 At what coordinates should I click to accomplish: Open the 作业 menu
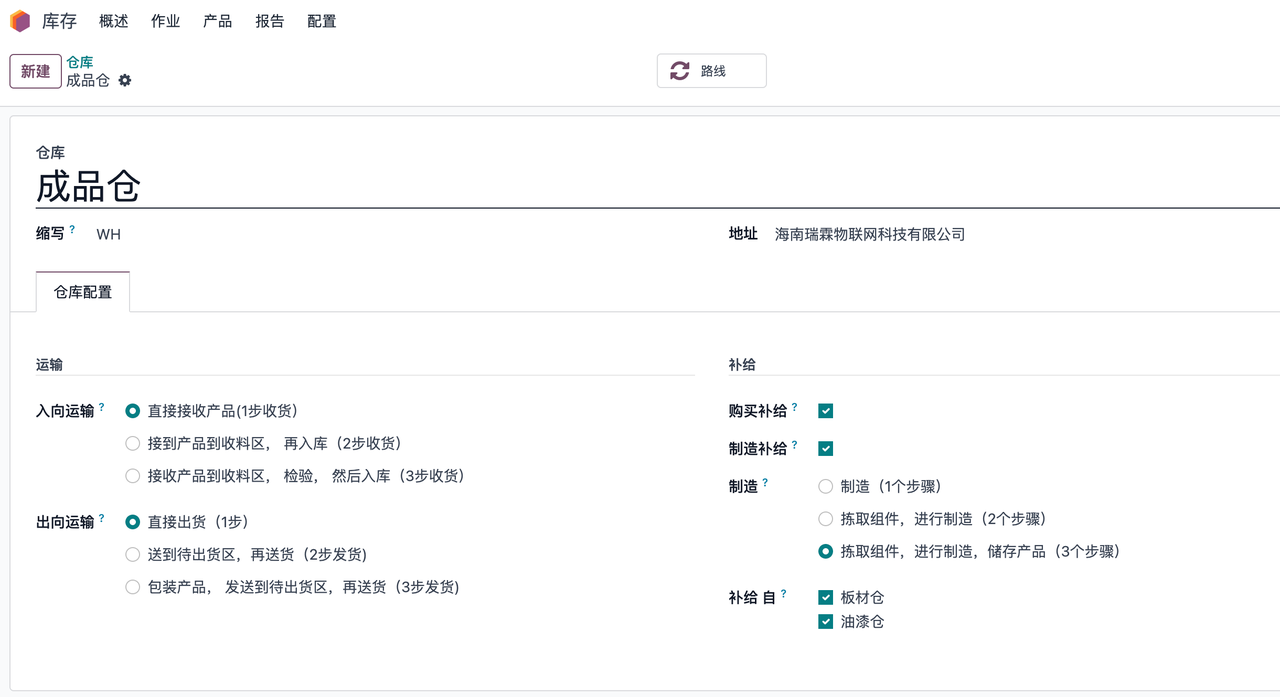[166, 21]
